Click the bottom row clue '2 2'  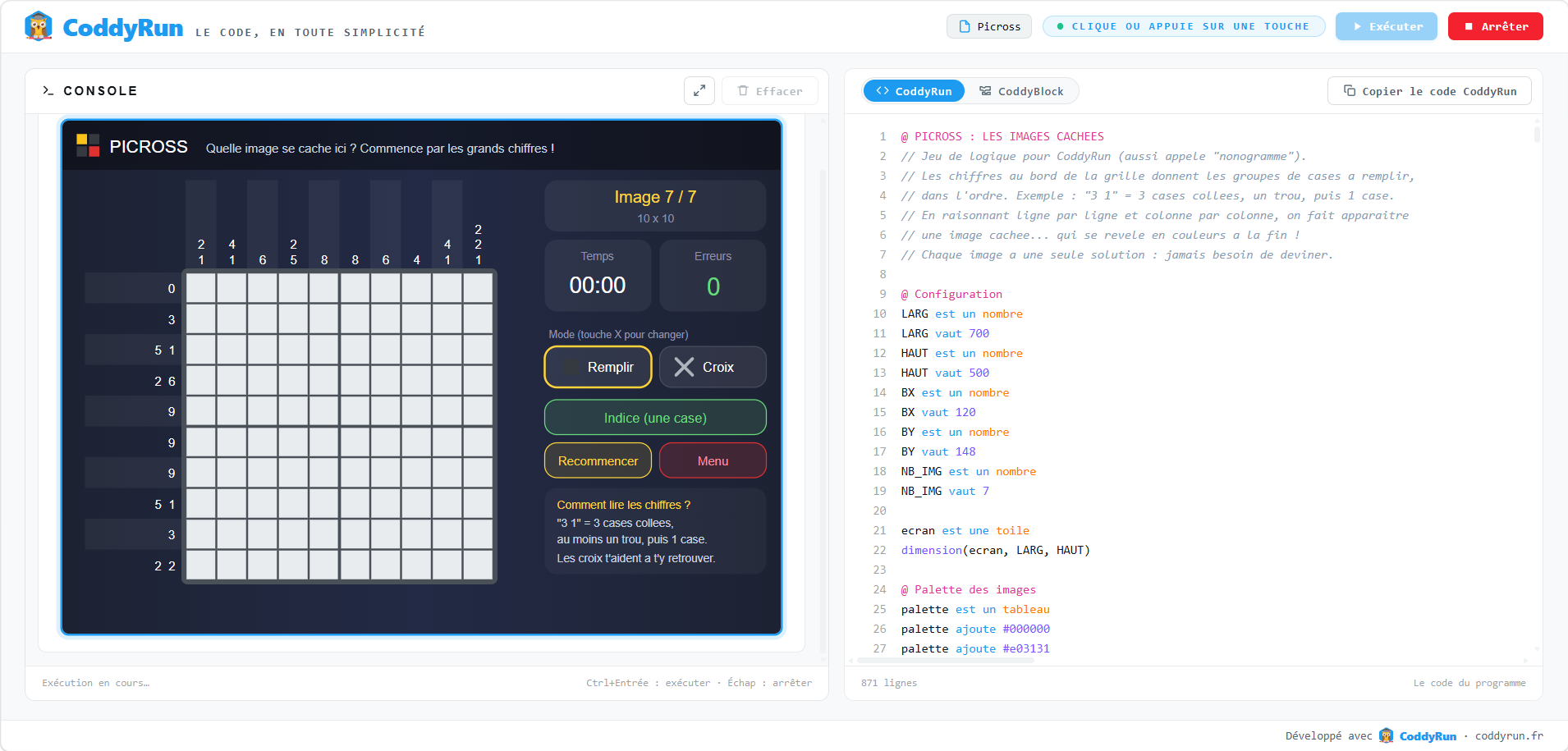tap(165, 566)
